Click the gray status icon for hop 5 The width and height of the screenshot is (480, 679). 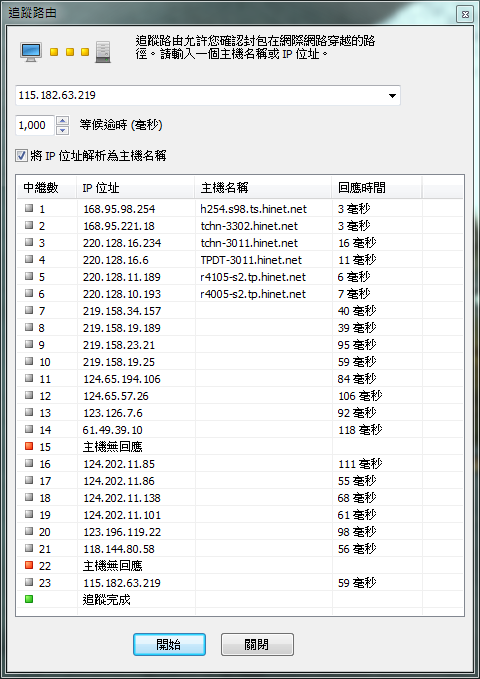coord(29,276)
